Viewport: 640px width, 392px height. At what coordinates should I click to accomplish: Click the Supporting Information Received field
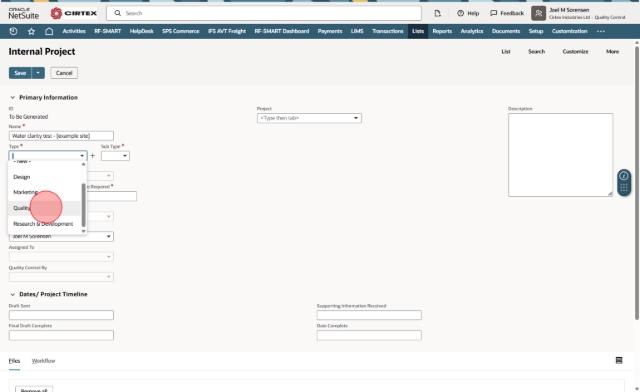(369, 315)
